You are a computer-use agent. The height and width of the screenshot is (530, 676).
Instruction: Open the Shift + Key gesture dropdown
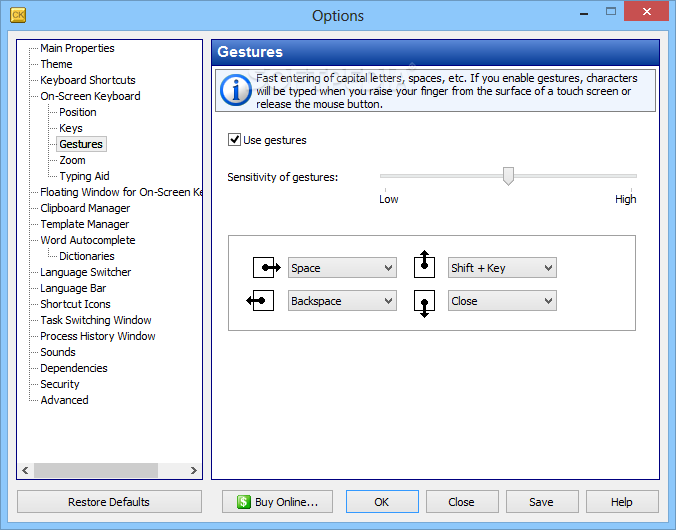point(502,268)
